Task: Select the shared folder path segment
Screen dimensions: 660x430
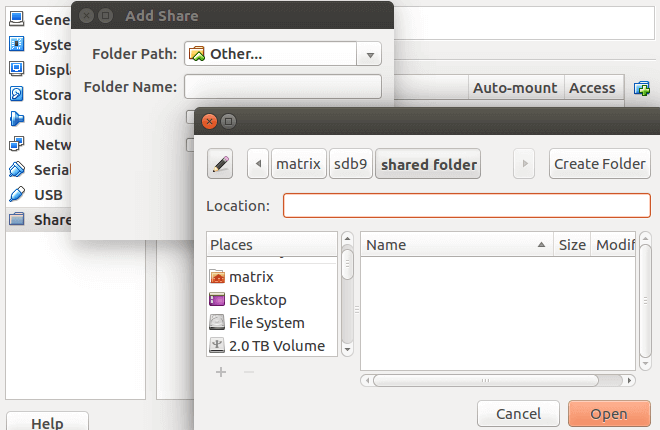Action: (428, 164)
